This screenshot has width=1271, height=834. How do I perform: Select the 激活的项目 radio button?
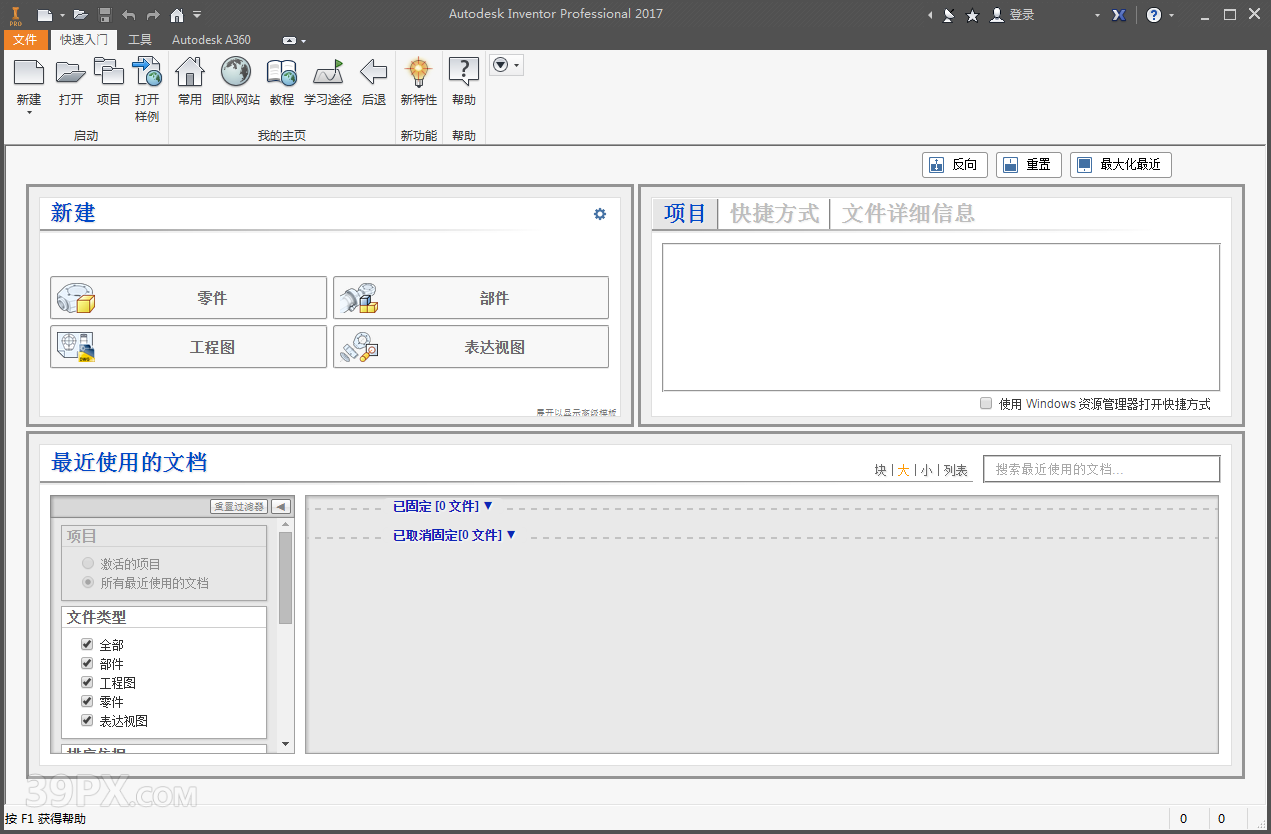(88, 564)
